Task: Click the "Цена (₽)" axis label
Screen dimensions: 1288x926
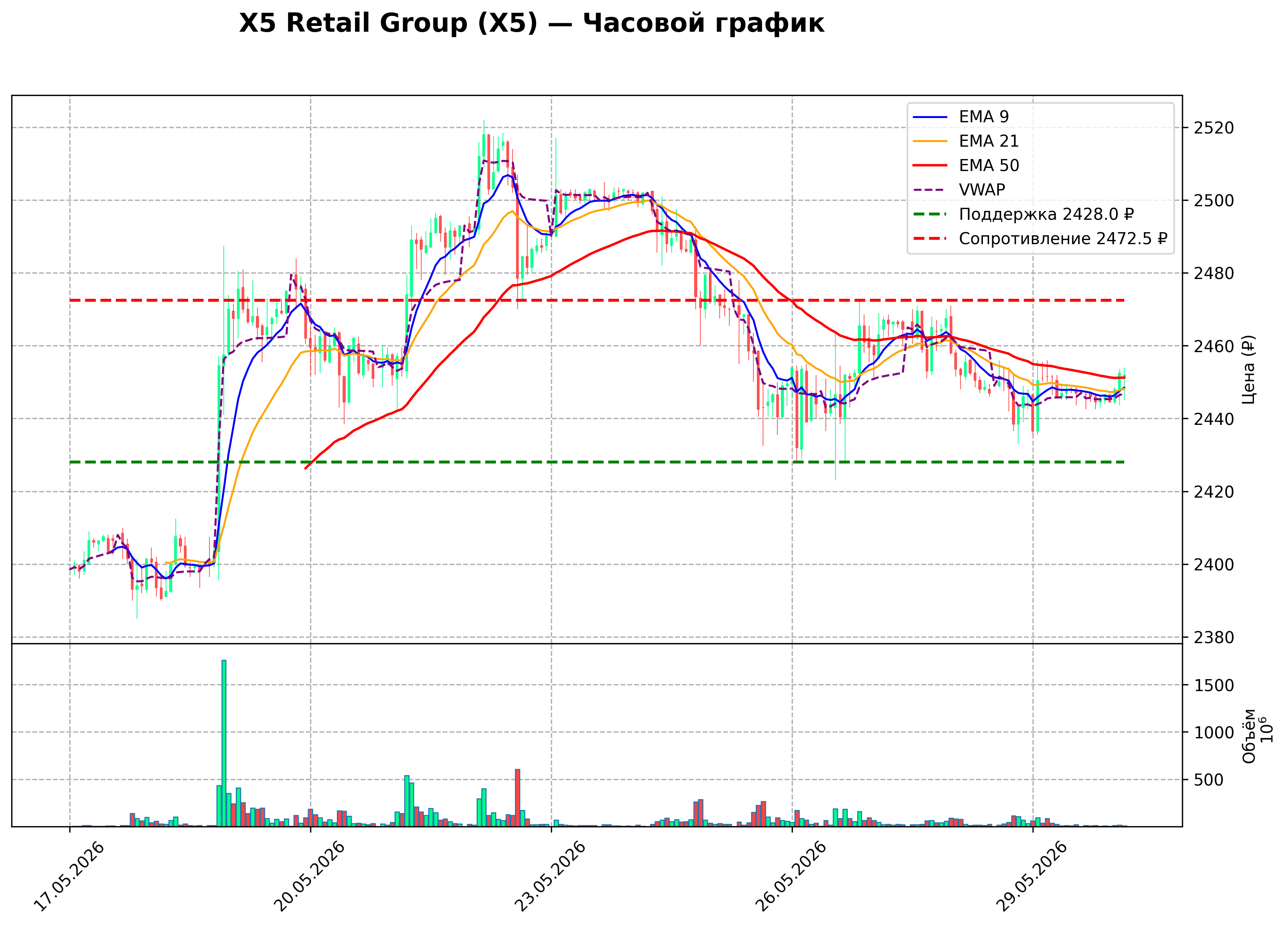Action: click(1248, 369)
